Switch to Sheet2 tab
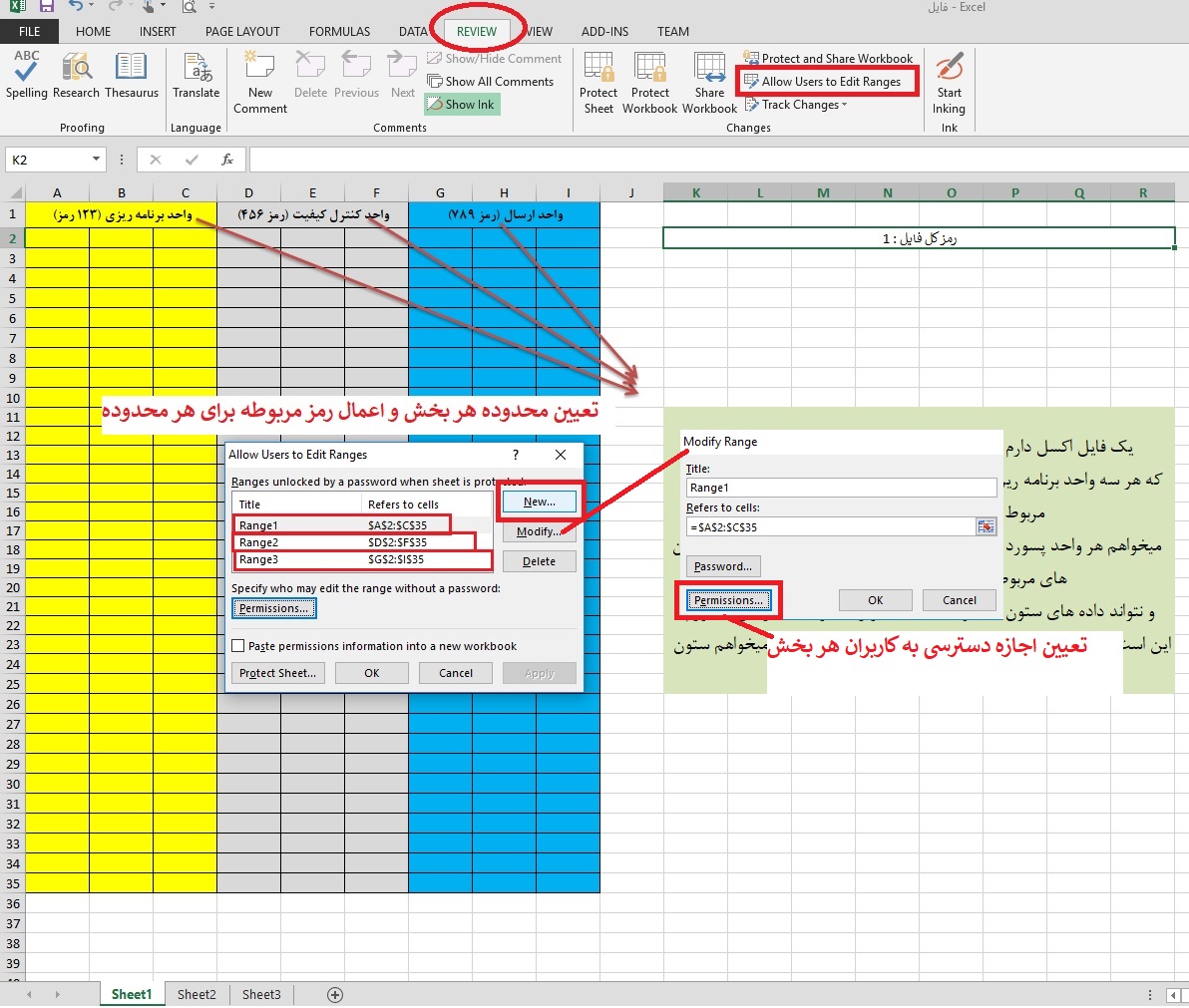The image size is (1189, 1008). tap(197, 994)
